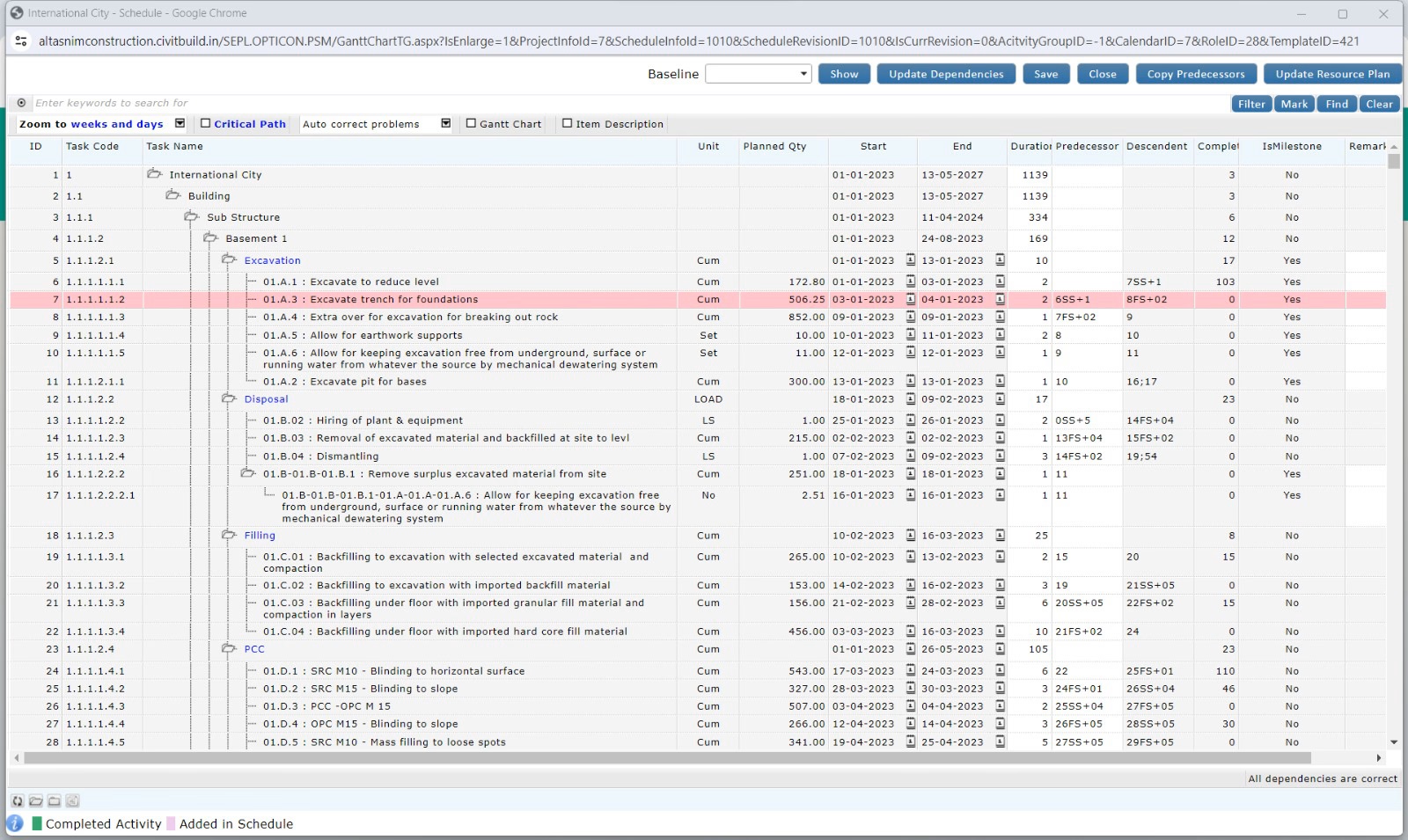Open End calendar for 01.D.3 PCC -OPC M 15
This screenshot has height=840, width=1408.
pos(1001,706)
